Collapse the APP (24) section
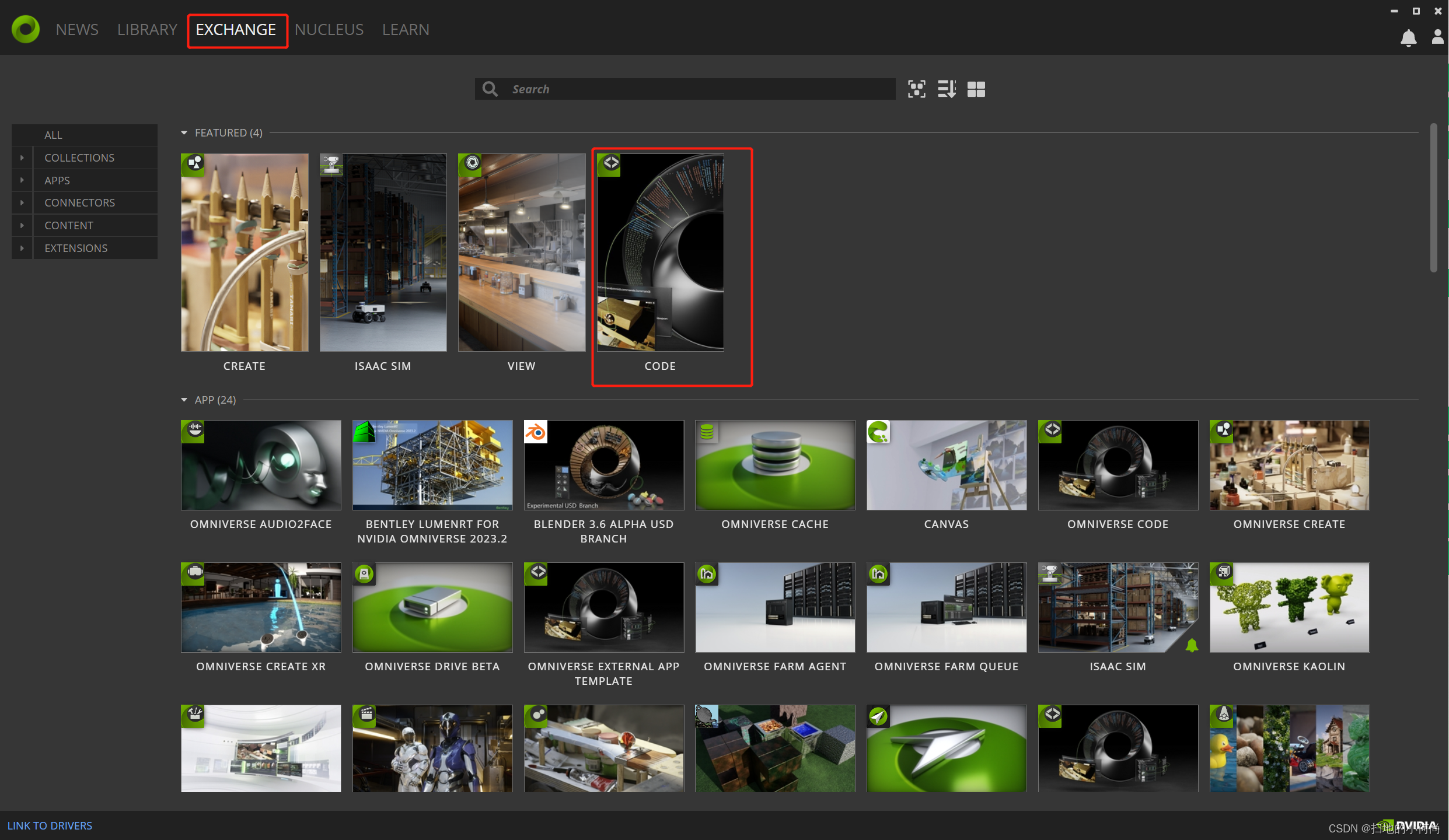 click(184, 400)
